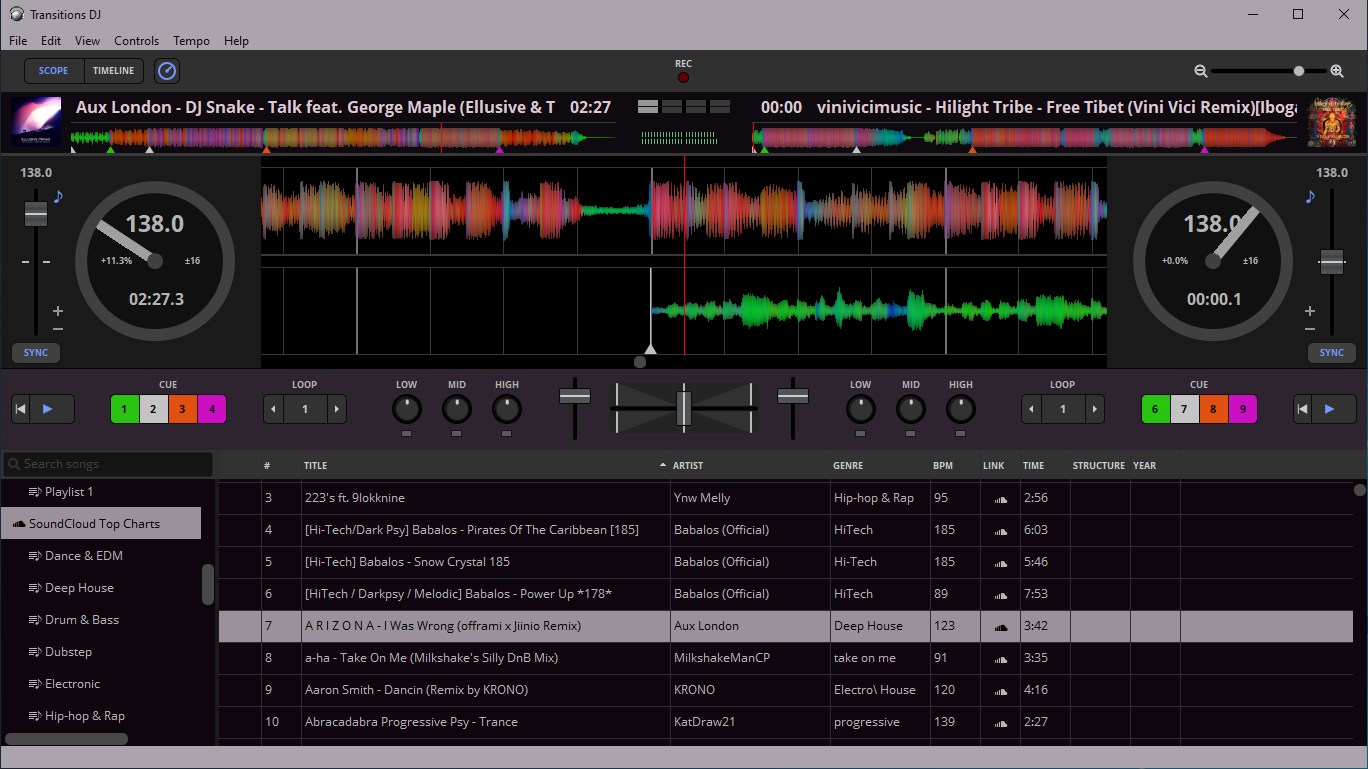
Task: Sort the song list by Title column
Action: (x=316, y=465)
